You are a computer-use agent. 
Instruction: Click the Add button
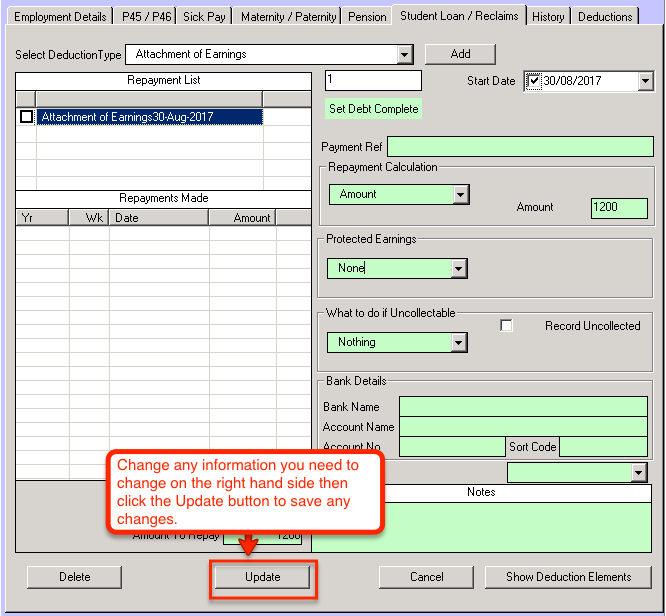(x=460, y=54)
